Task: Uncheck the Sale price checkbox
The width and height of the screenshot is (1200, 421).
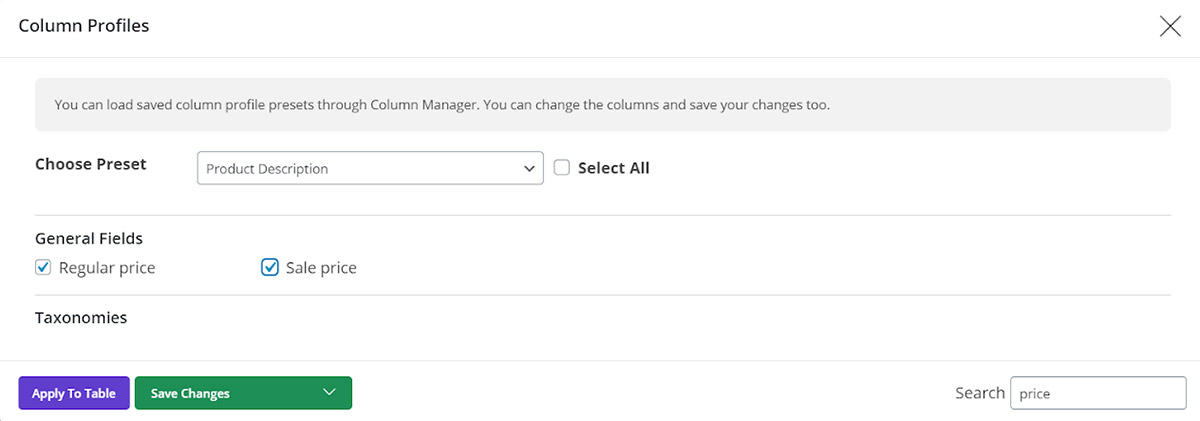Action: pyautogui.click(x=269, y=267)
